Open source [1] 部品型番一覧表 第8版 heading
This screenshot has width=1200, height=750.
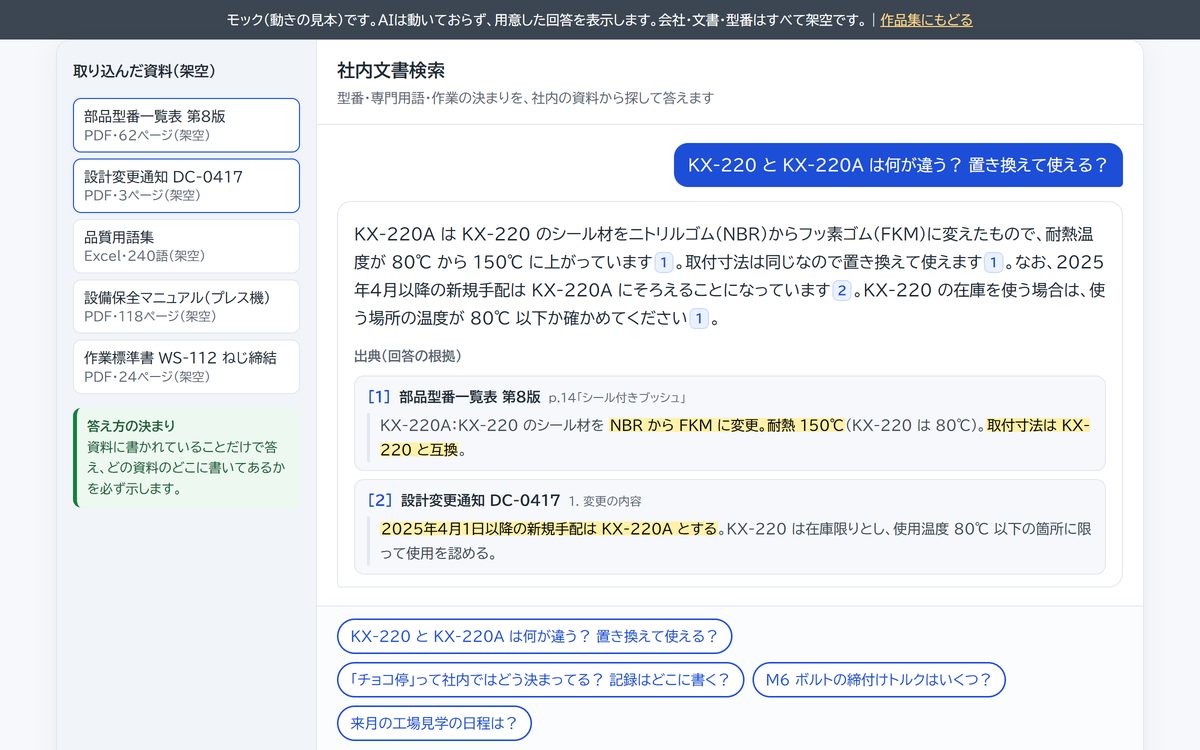[454, 396]
